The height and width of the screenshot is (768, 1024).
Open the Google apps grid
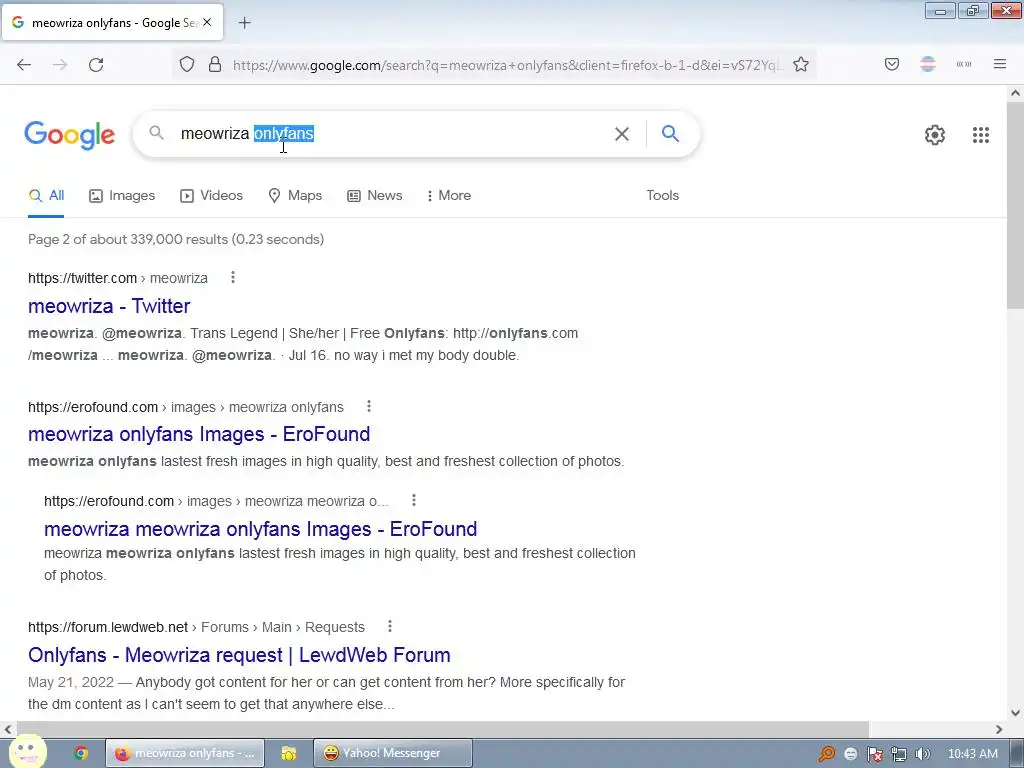[981, 135]
